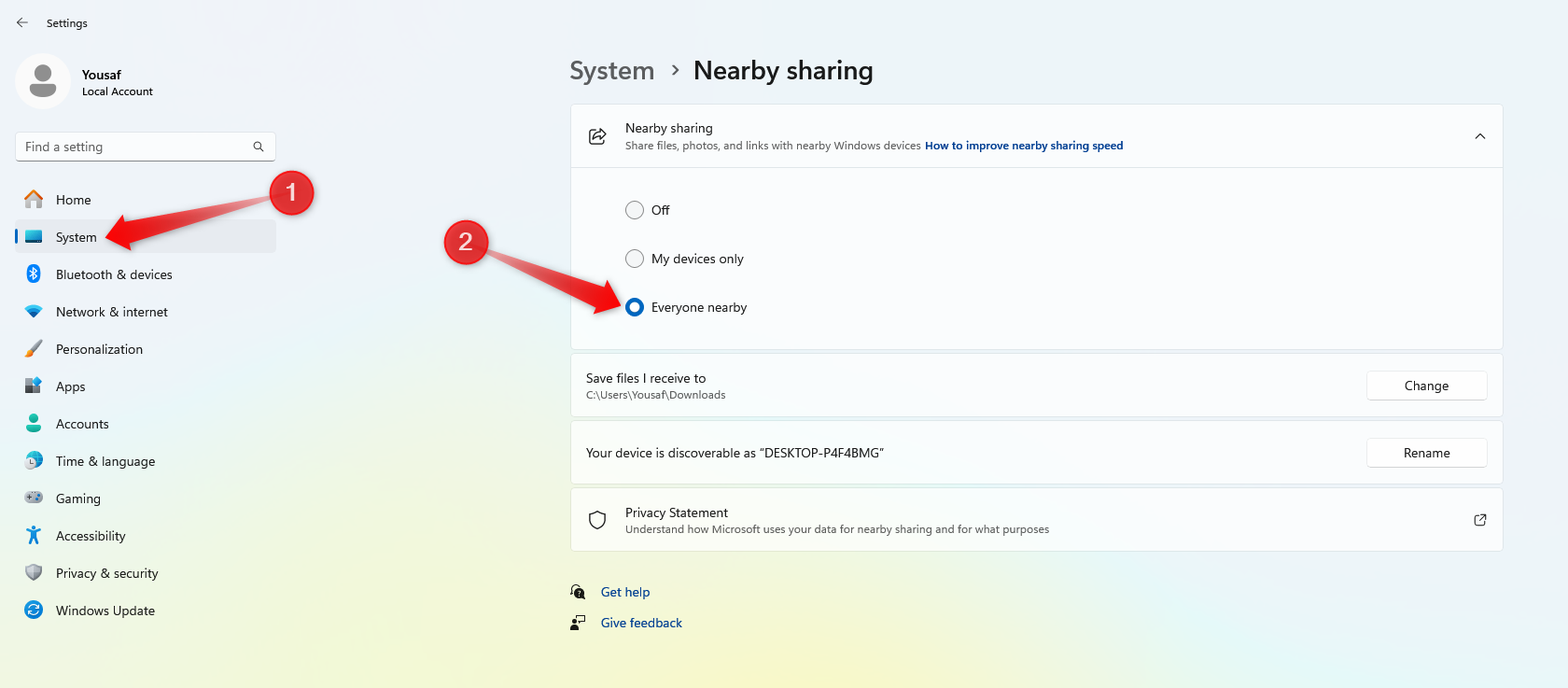Click the Give feedback link
This screenshot has width=1568, height=688.
[641, 623]
